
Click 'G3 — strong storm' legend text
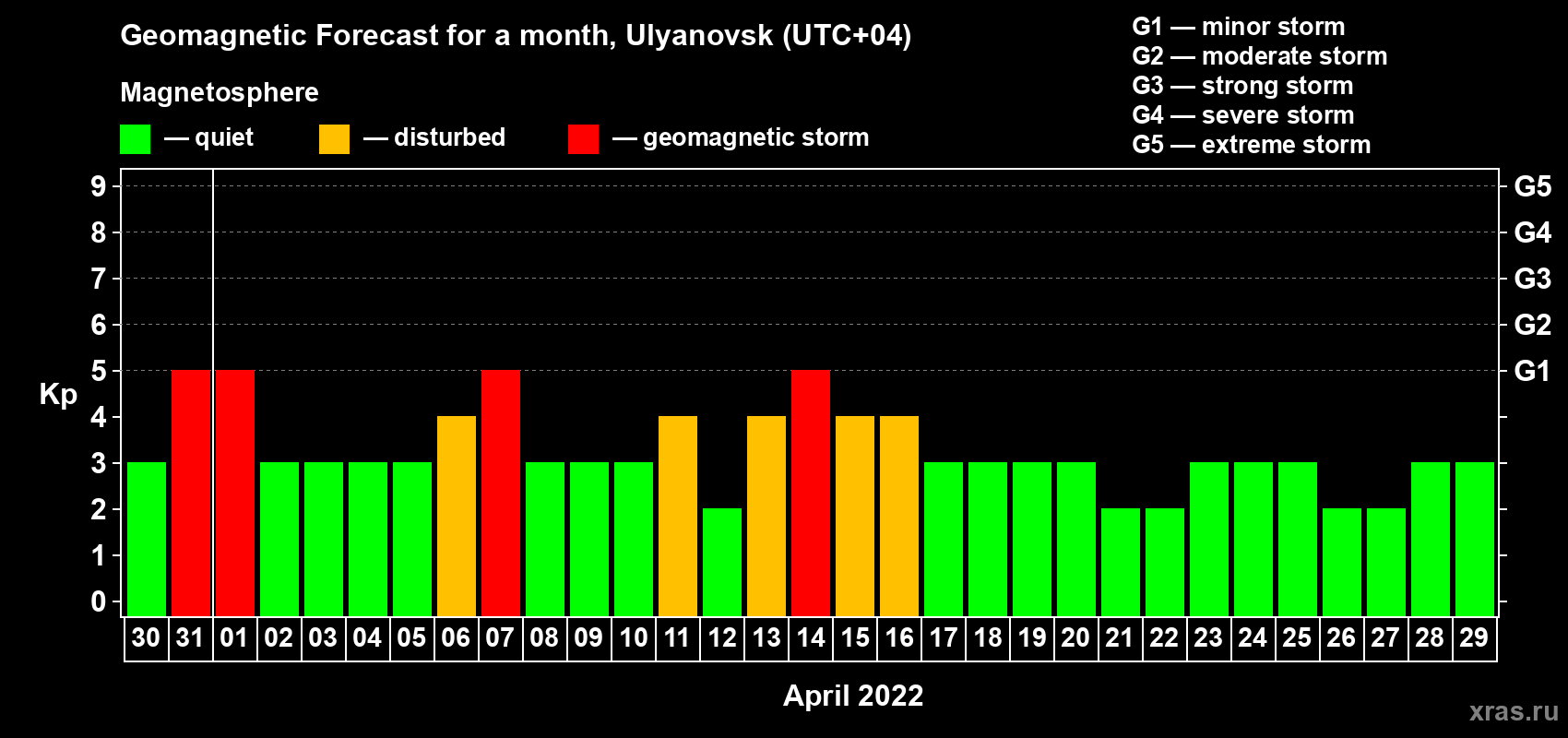[1242, 86]
